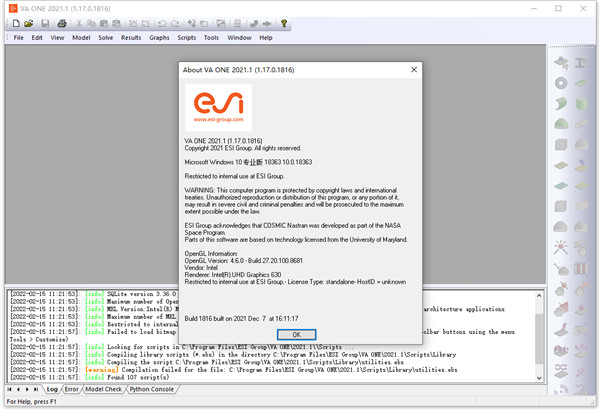Image resolution: width=600 pixels, height=410 pixels.
Task: Open the Tools menu
Action: 211,38
